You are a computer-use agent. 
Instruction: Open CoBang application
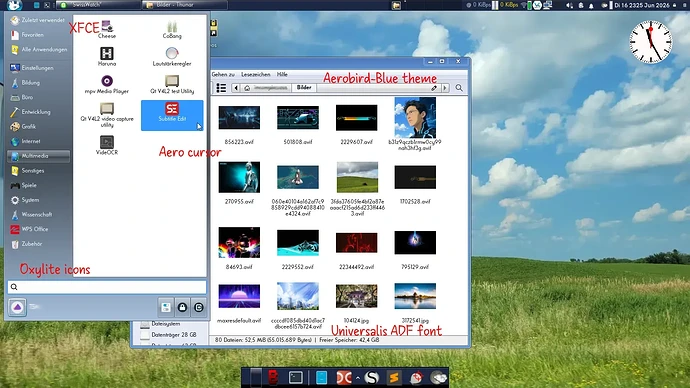click(x=172, y=29)
